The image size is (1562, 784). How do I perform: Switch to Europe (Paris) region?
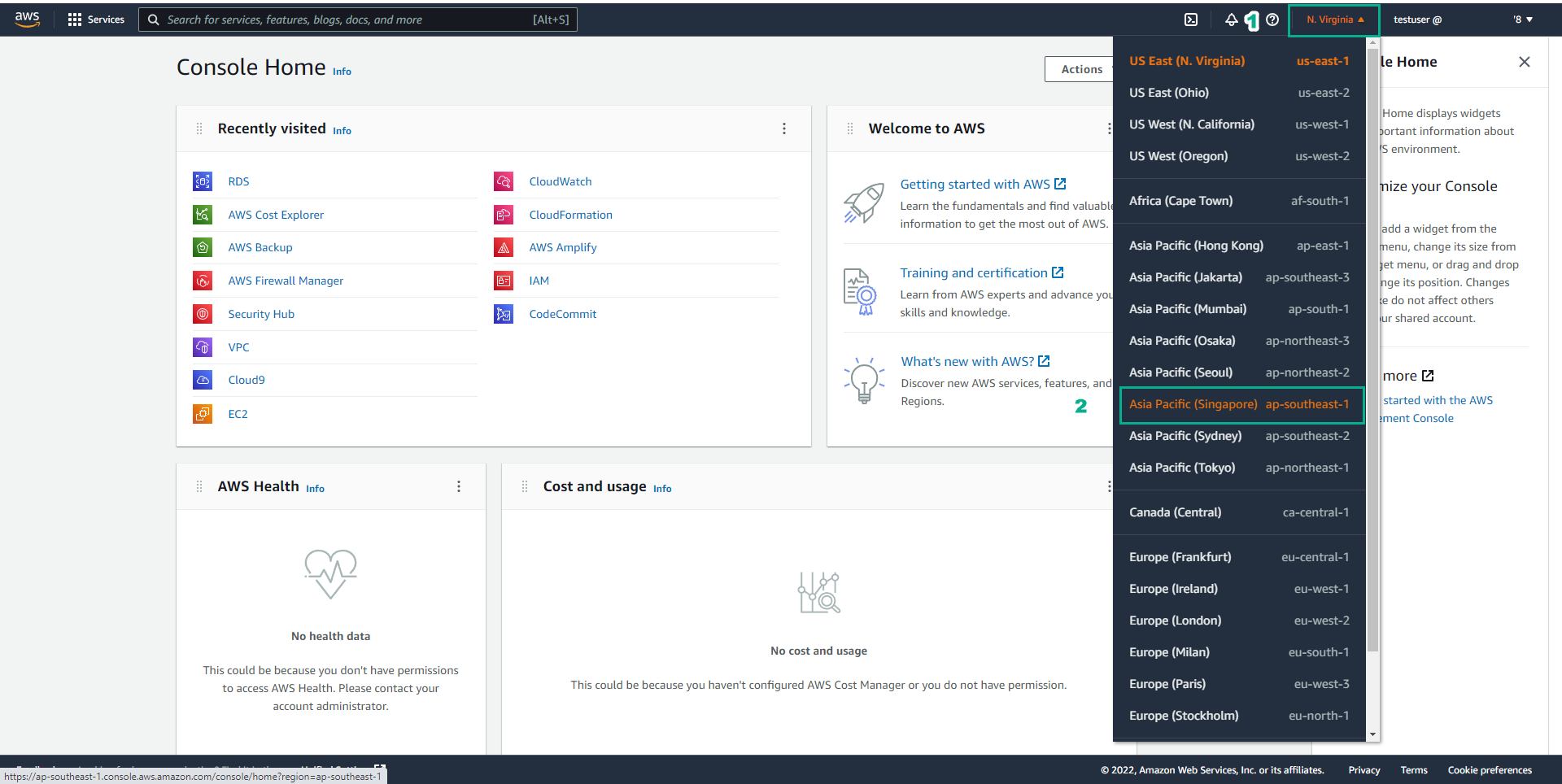(x=1239, y=684)
